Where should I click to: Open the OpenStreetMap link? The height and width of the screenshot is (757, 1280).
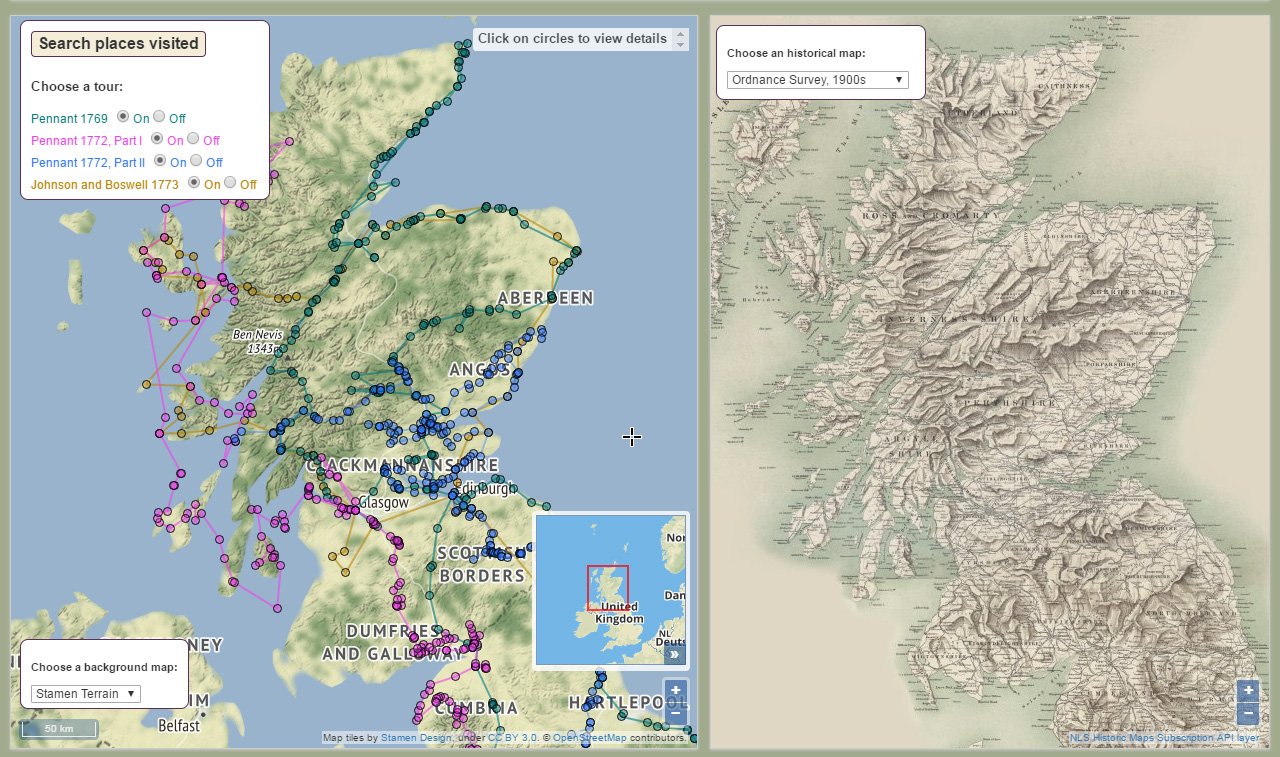(x=590, y=738)
